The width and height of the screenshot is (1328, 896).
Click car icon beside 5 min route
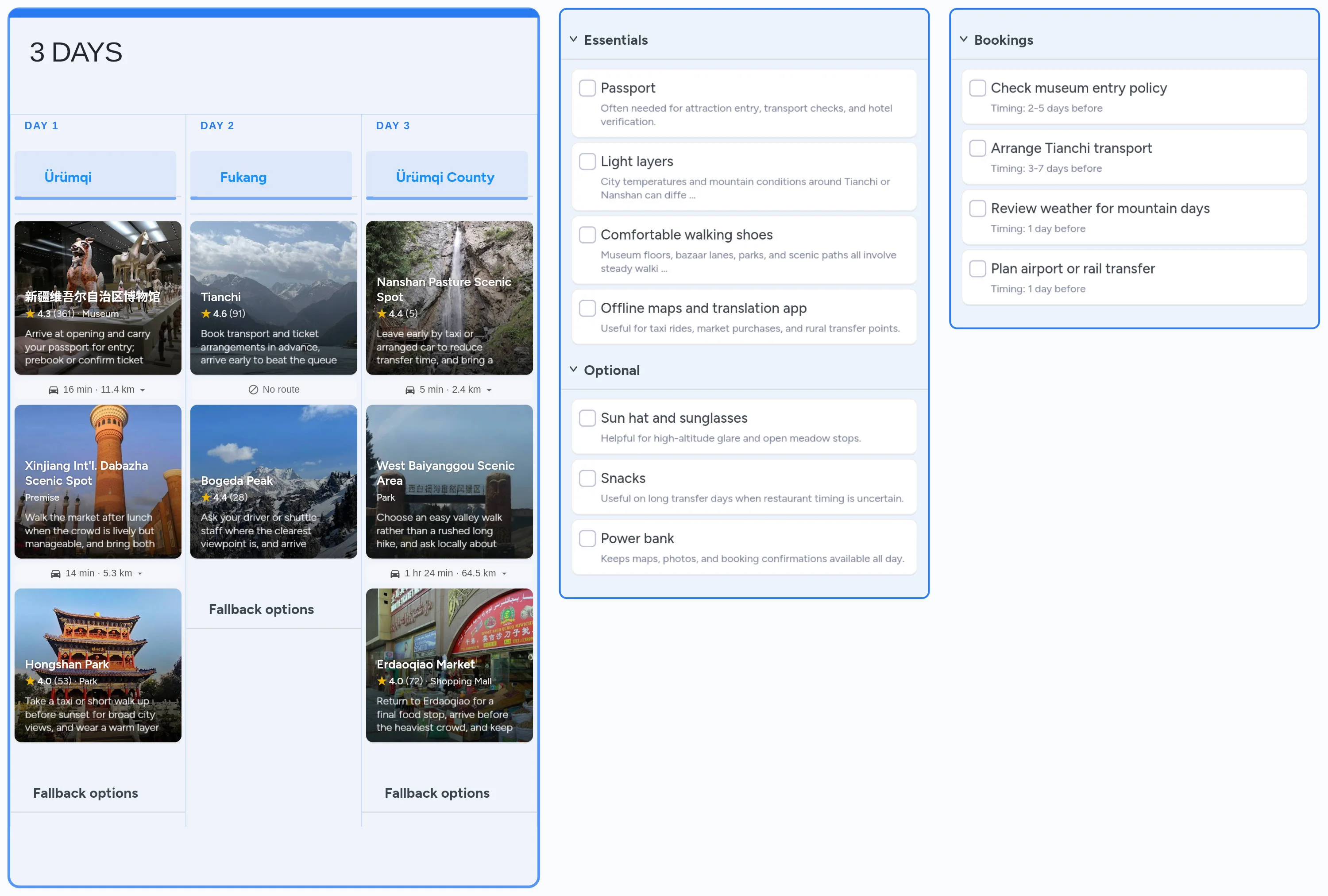click(x=410, y=390)
